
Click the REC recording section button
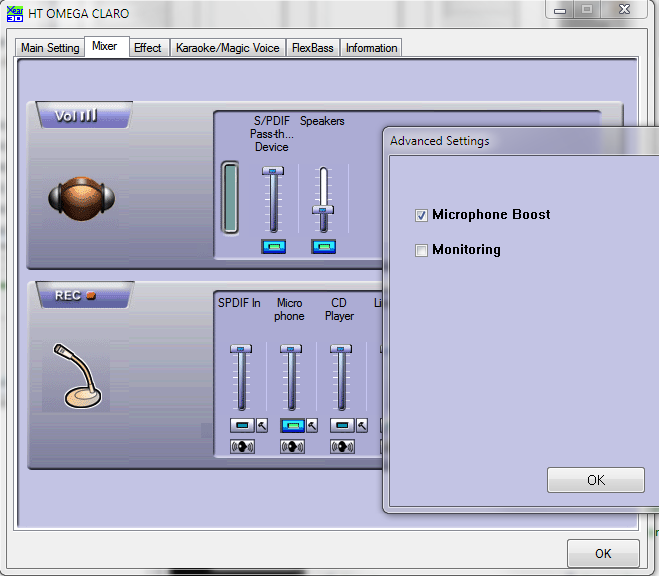click(x=85, y=295)
